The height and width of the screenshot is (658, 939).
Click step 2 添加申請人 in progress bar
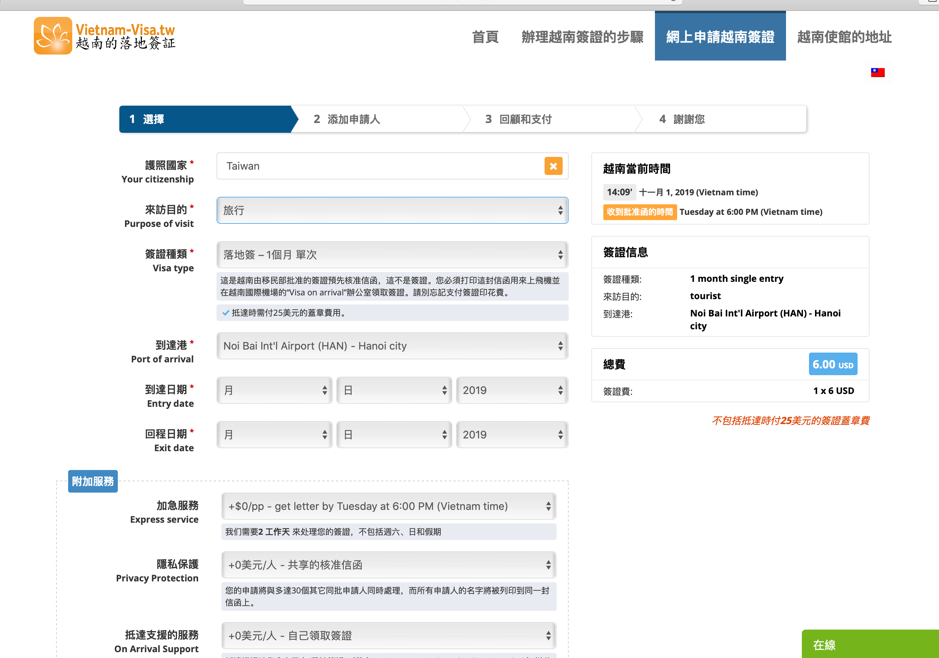pos(352,119)
